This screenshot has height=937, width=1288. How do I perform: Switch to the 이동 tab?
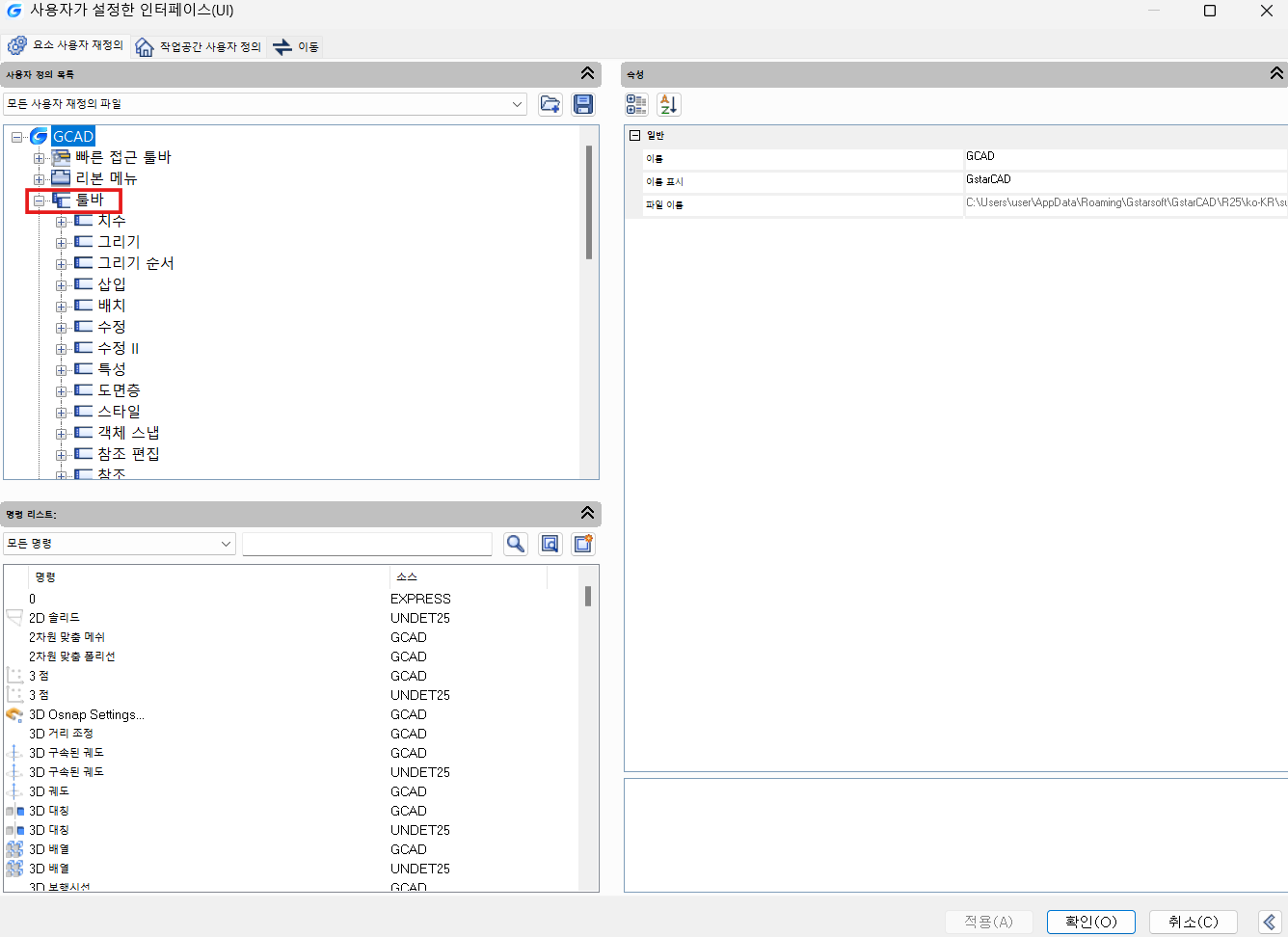[x=296, y=46]
